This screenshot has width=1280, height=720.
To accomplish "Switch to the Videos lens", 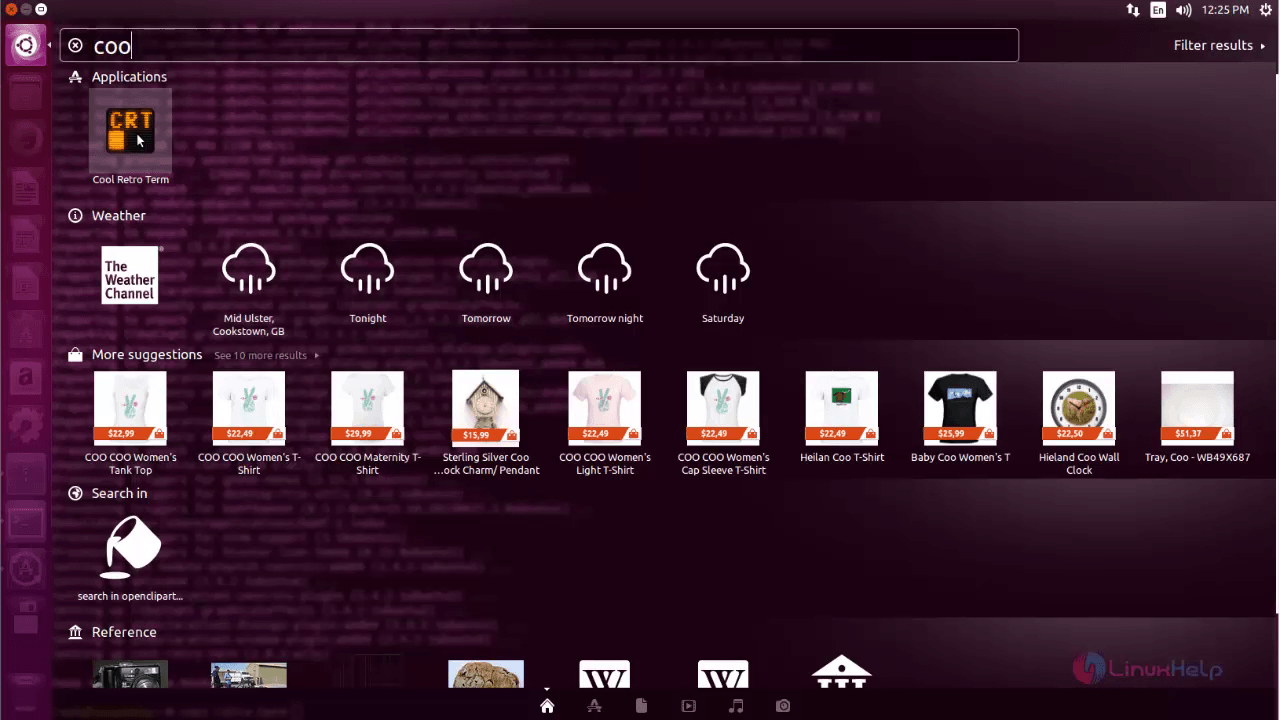I will [688, 706].
